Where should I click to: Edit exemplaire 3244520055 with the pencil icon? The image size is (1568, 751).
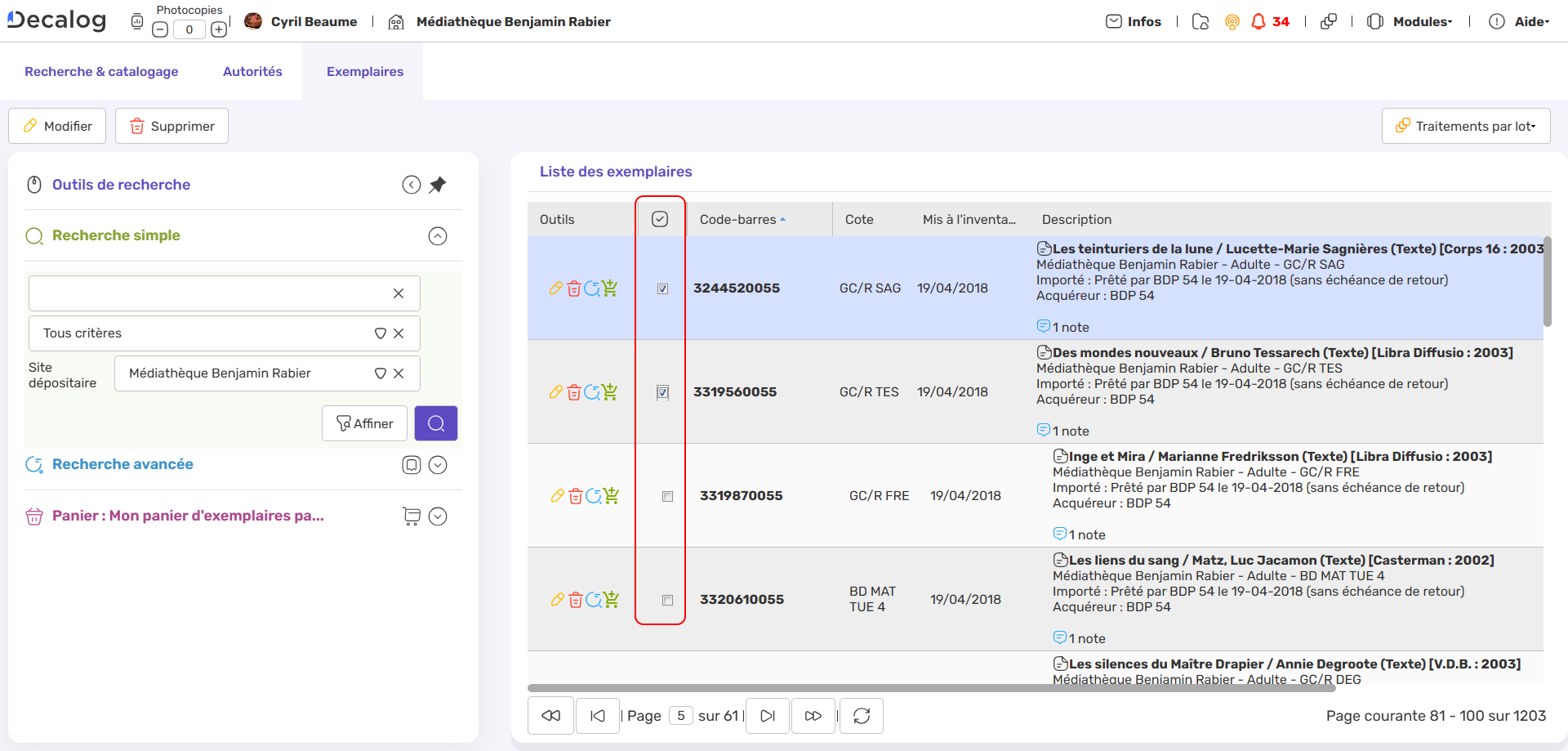pos(558,288)
